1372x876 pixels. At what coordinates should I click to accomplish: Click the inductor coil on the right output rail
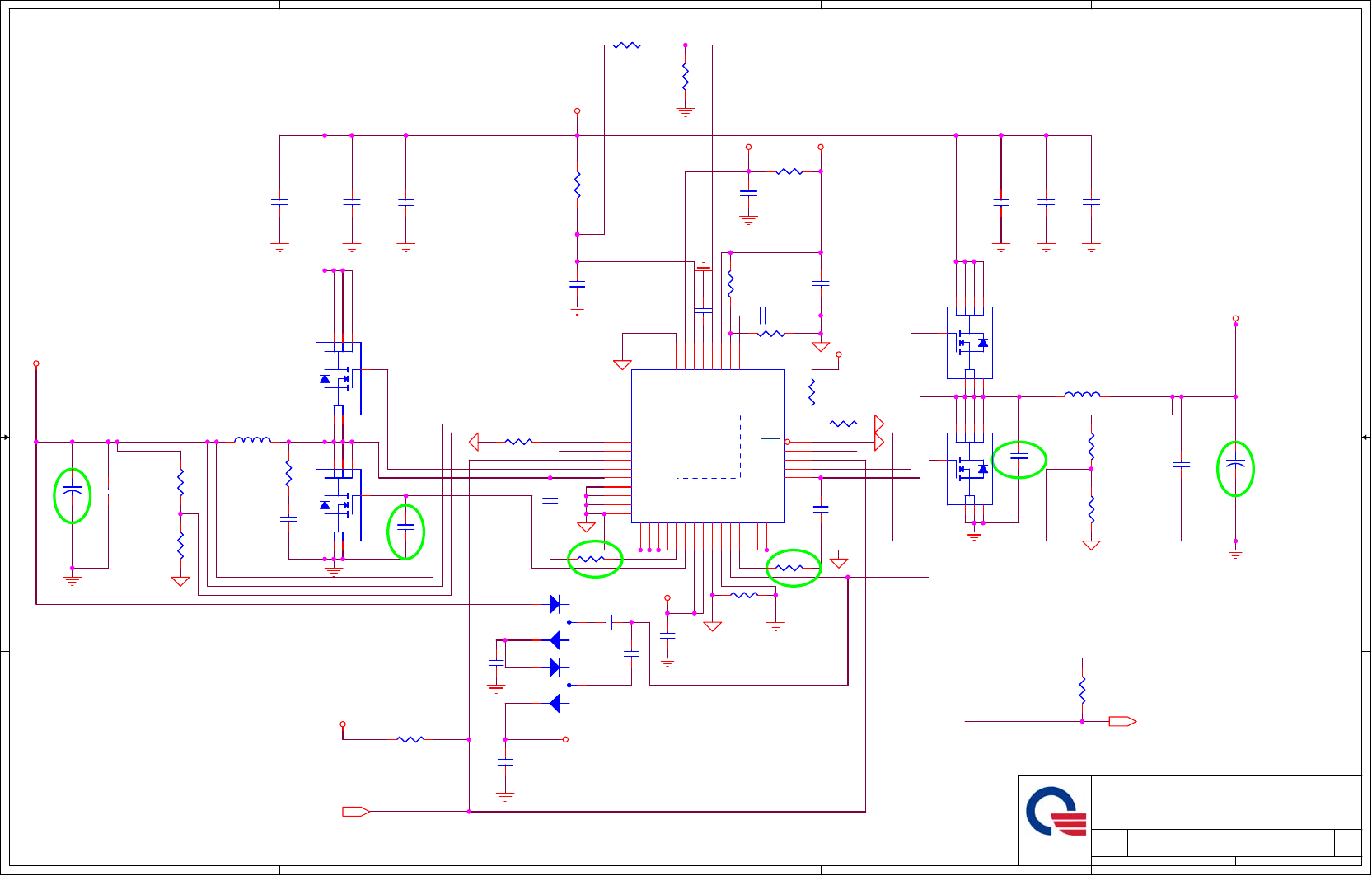(x=1082, y=395)
